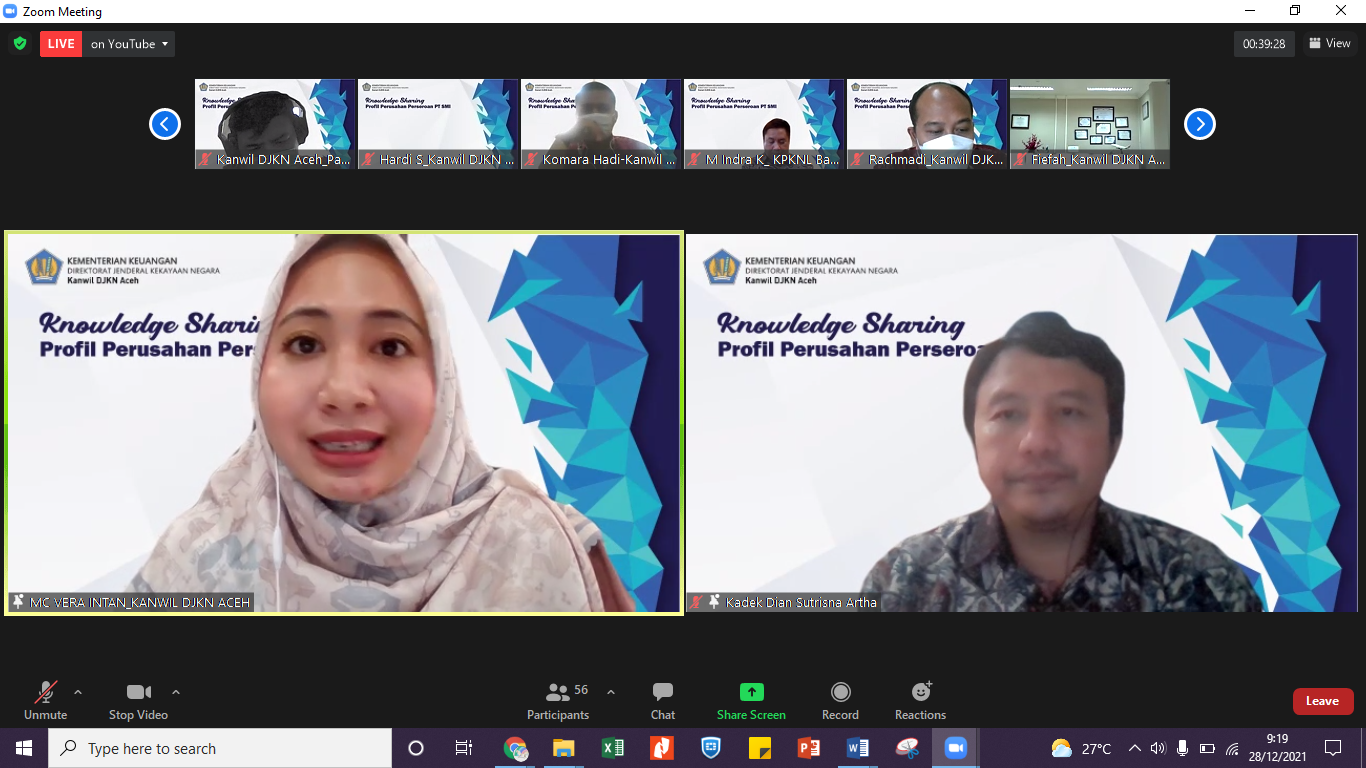Open the View layout menu
Image resolution: width=1366 pixels, height=768 pixels.
[x=1329, y=44]
